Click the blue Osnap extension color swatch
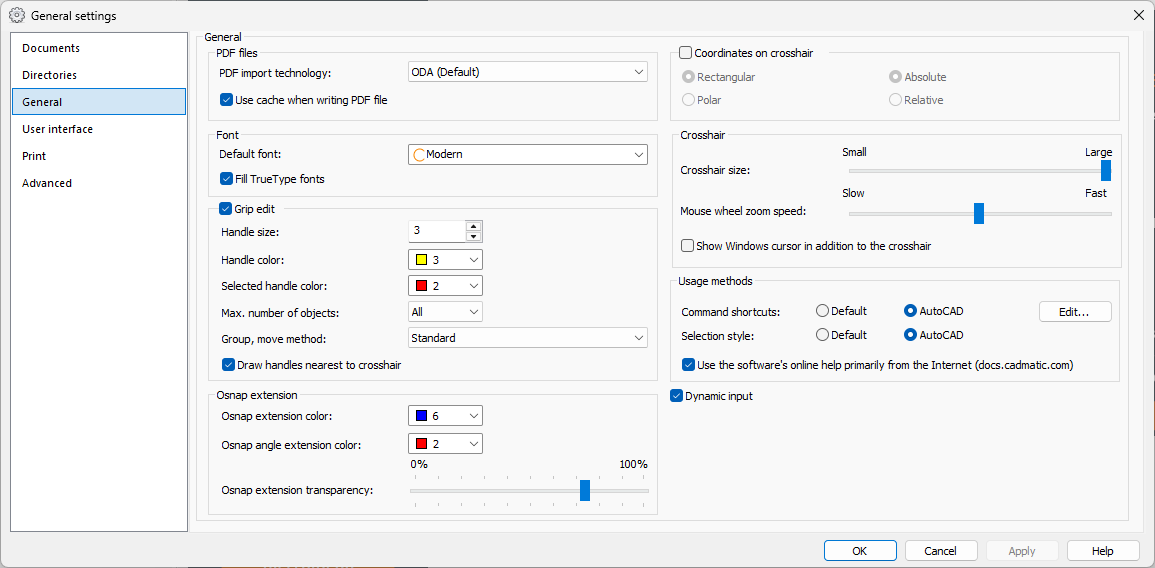 (x=421, y=416)
